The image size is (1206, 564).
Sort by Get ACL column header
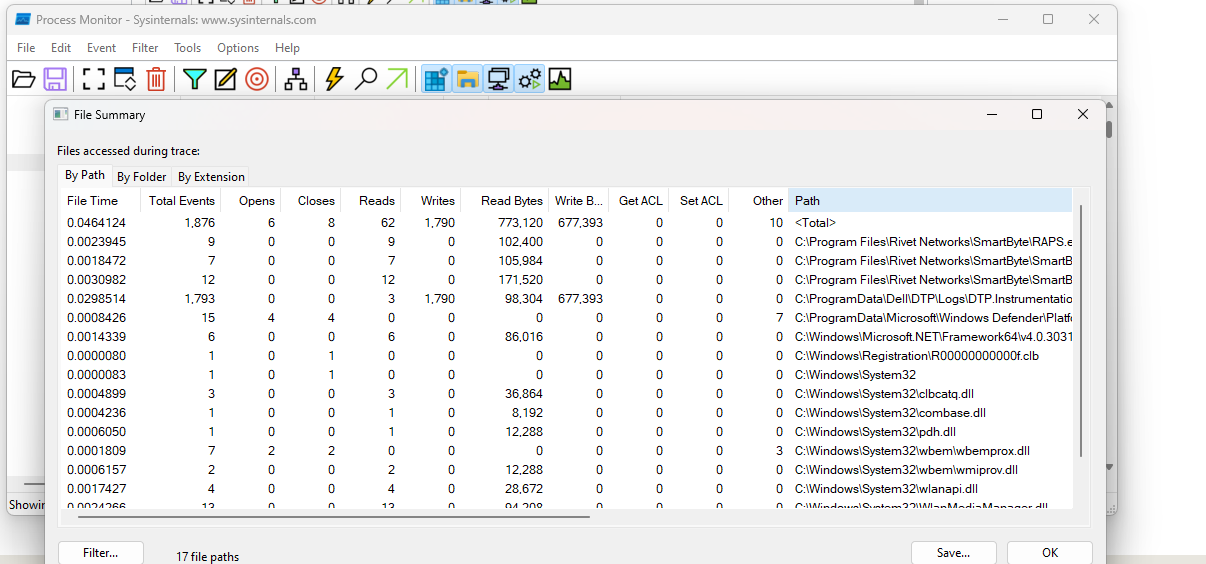pos(639,201)
